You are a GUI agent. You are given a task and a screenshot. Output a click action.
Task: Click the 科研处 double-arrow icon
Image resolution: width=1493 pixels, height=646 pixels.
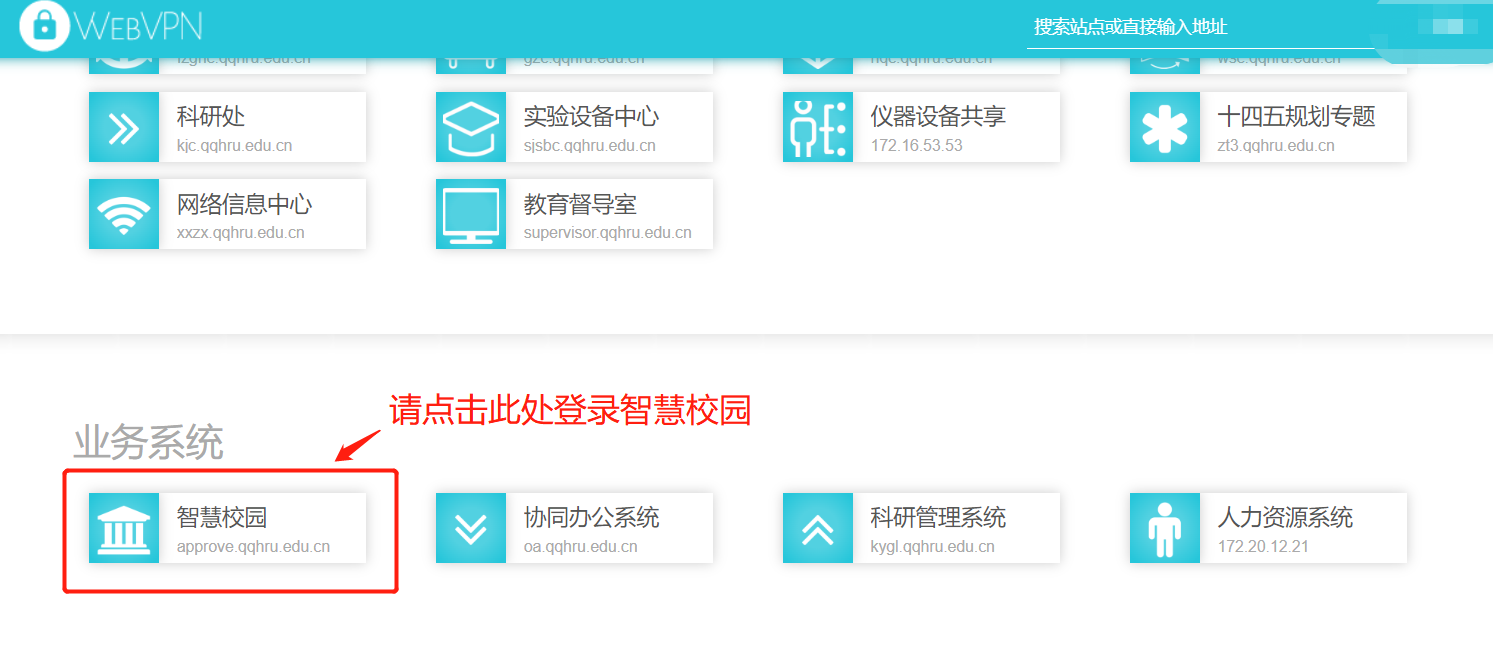pyautogui.click(x=124, y=127)
